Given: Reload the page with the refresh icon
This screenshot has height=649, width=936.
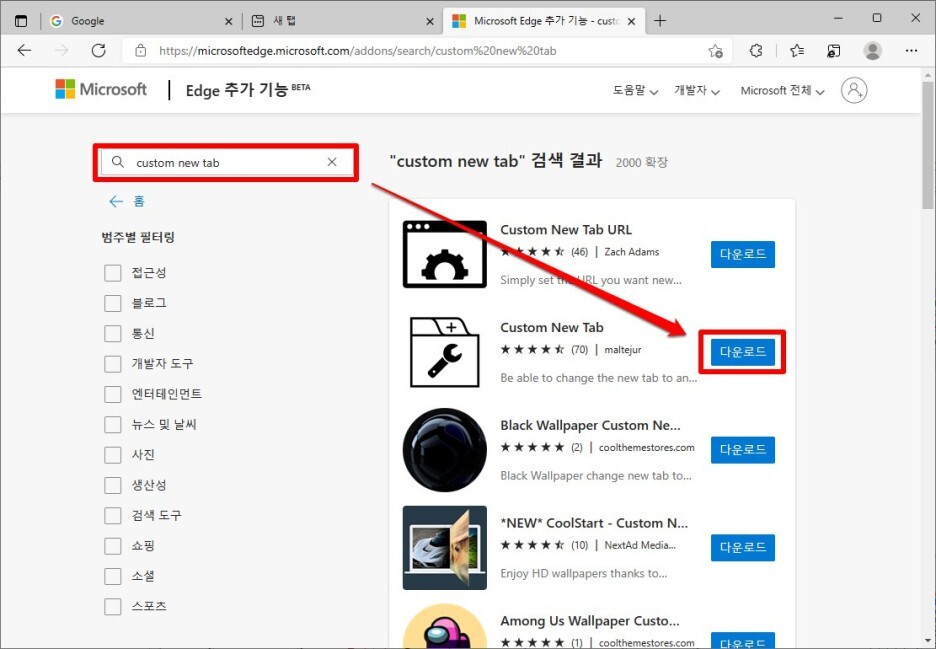Looking at the screenshot, I should (x=98, y=51).
